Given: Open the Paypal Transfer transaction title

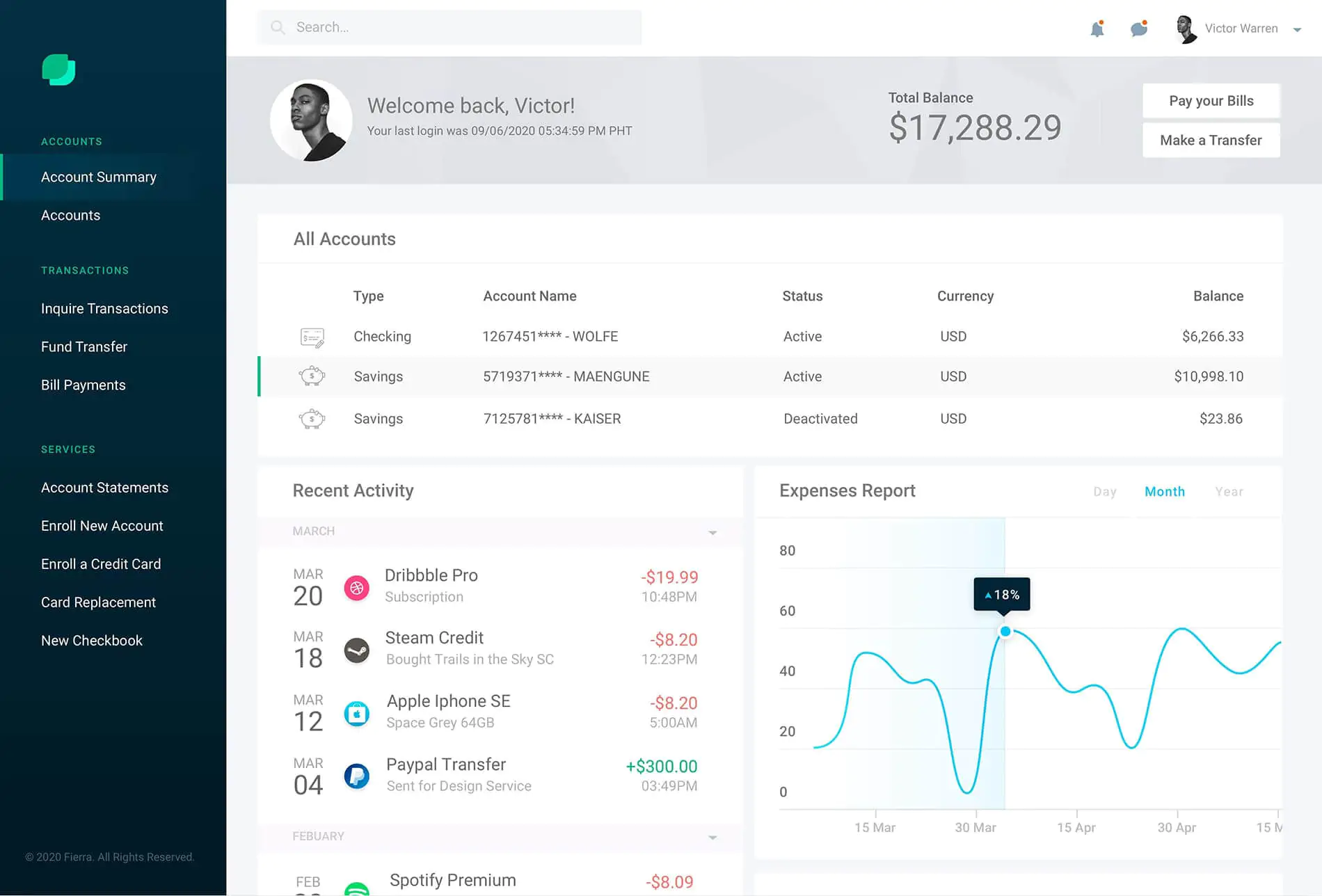Looking at the screenshot, I should coord(446,765).
